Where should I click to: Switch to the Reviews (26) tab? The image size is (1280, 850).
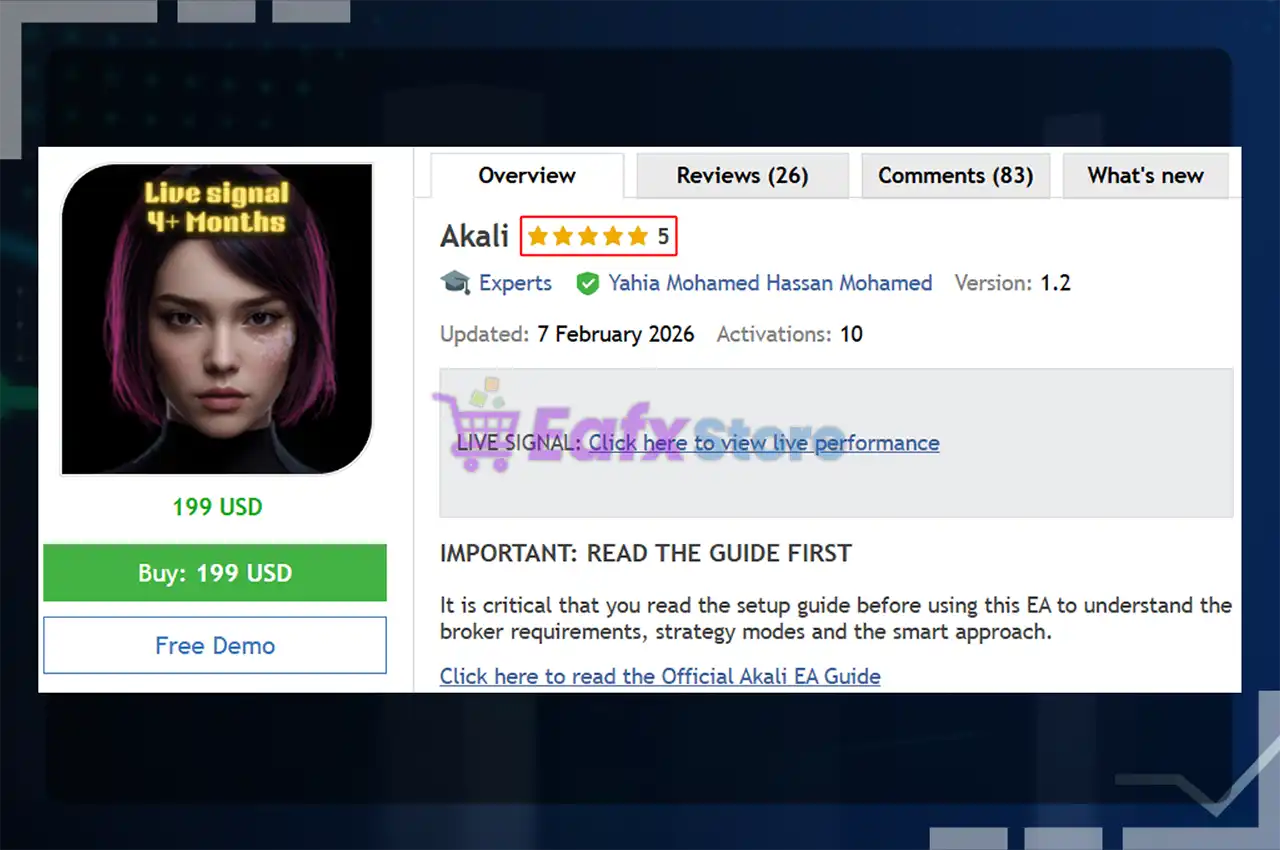tap(742, 176)
